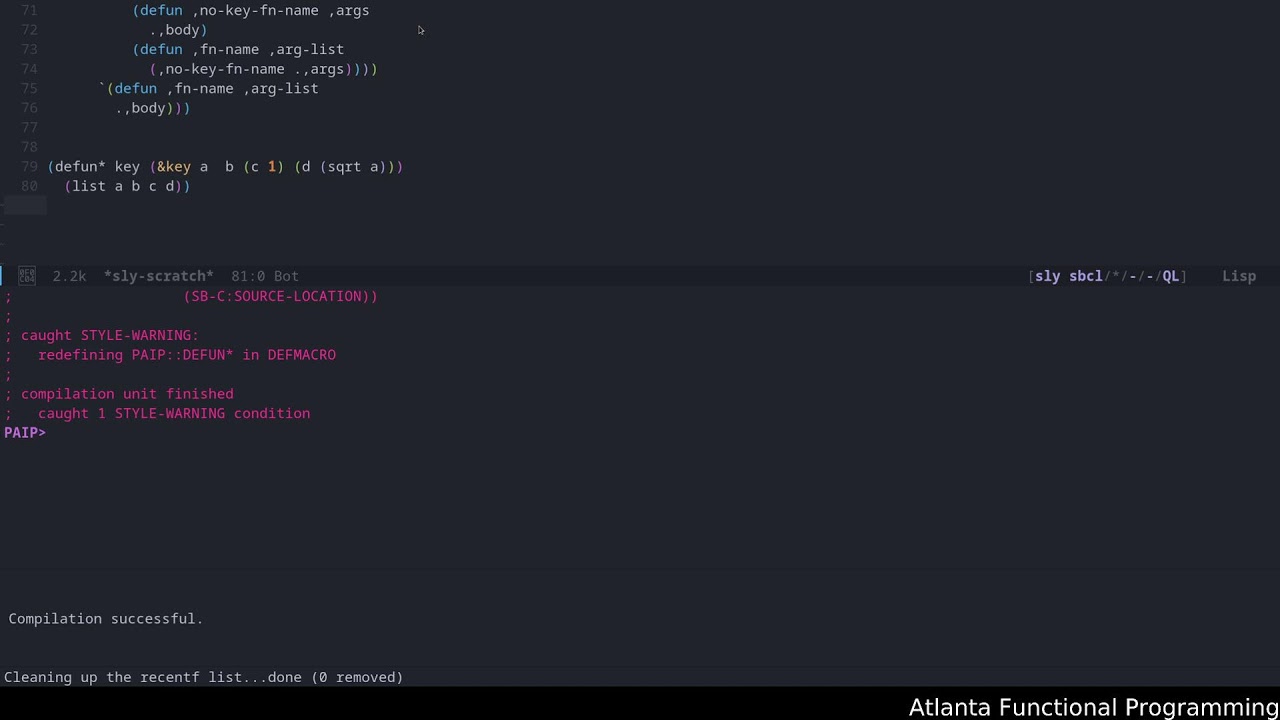Place cursor on '(list a b c d))' line
The image size is (1280, 720).
(127, 186)
